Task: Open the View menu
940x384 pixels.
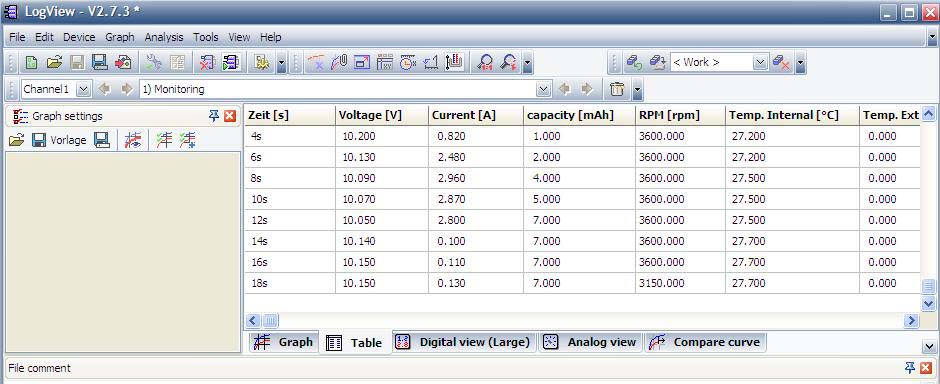Action: pos(239,37)
